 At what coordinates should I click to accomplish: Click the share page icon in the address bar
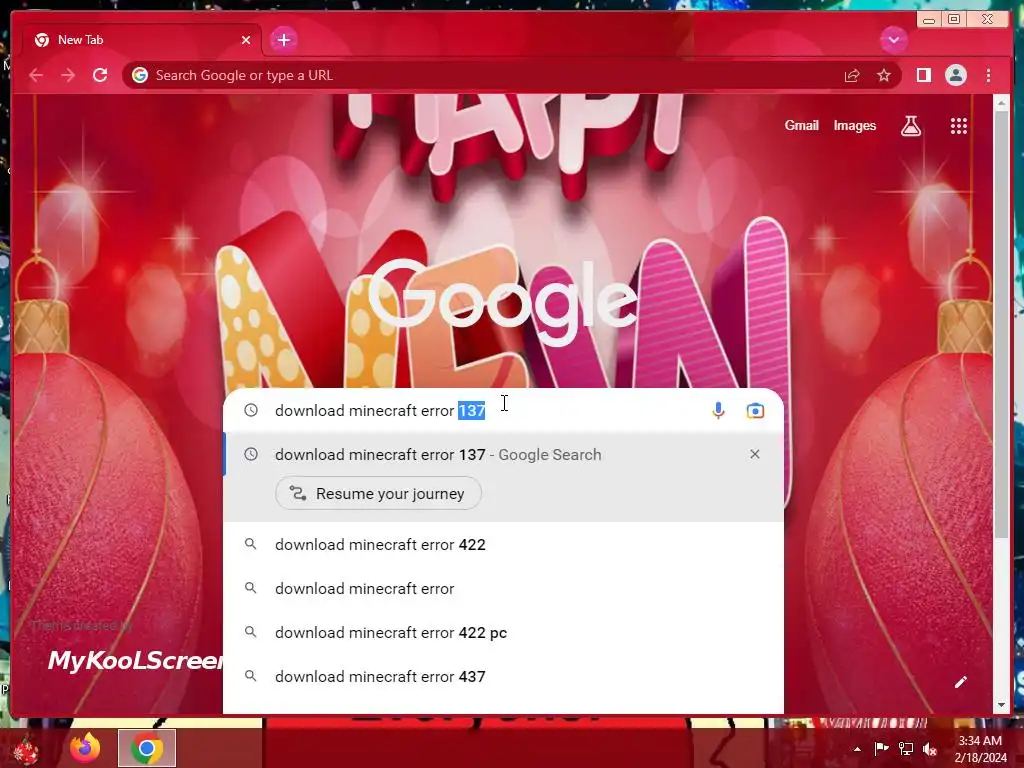pos(852,76)
